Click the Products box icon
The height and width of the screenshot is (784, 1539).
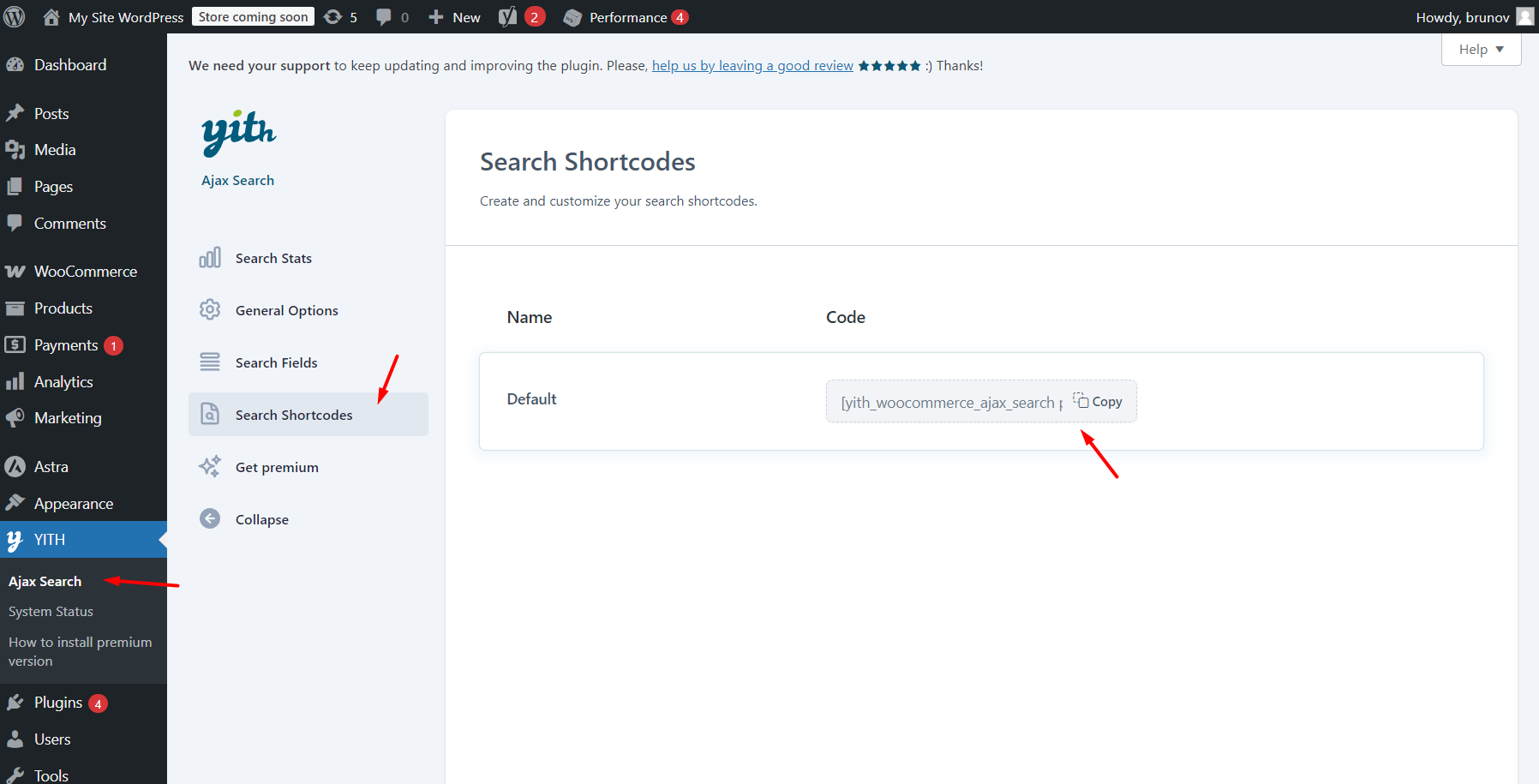[x=15, y=308]
